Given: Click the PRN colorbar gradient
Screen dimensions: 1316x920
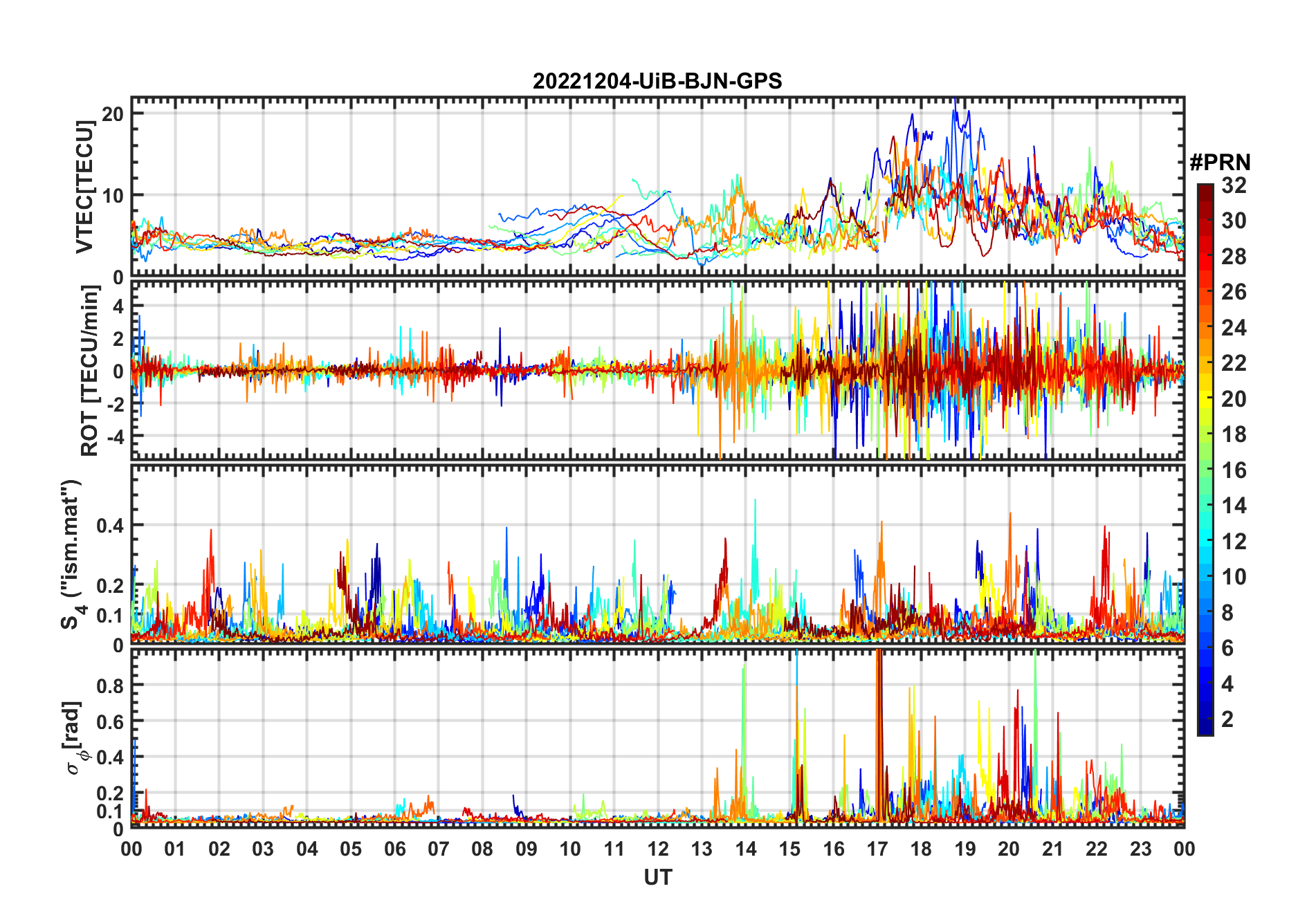Looking at the screenshot, I should click(1205, 459).
